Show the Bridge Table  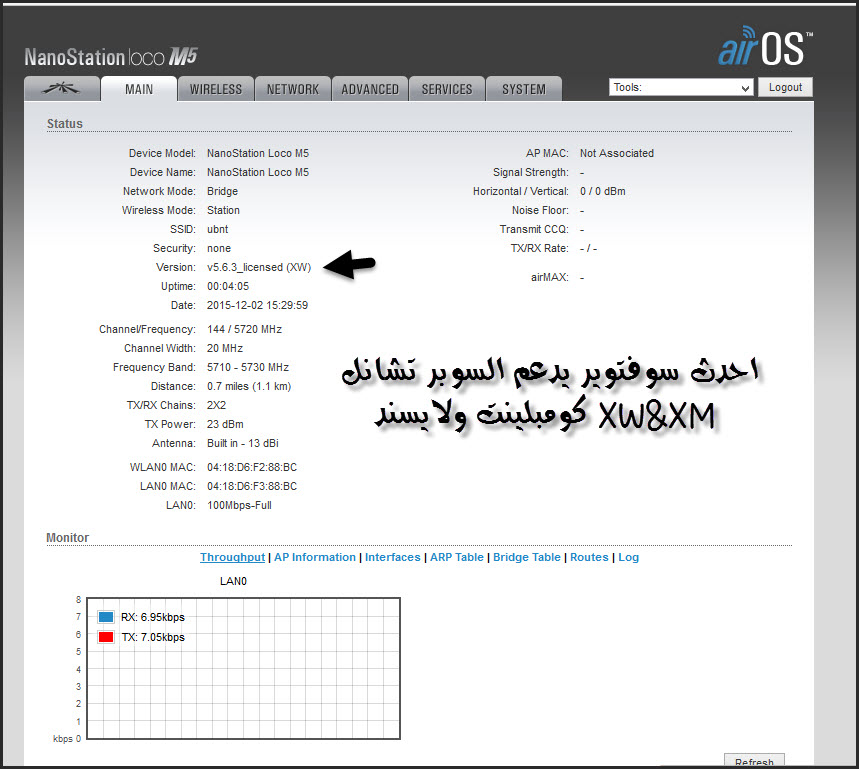coord(527,557)
